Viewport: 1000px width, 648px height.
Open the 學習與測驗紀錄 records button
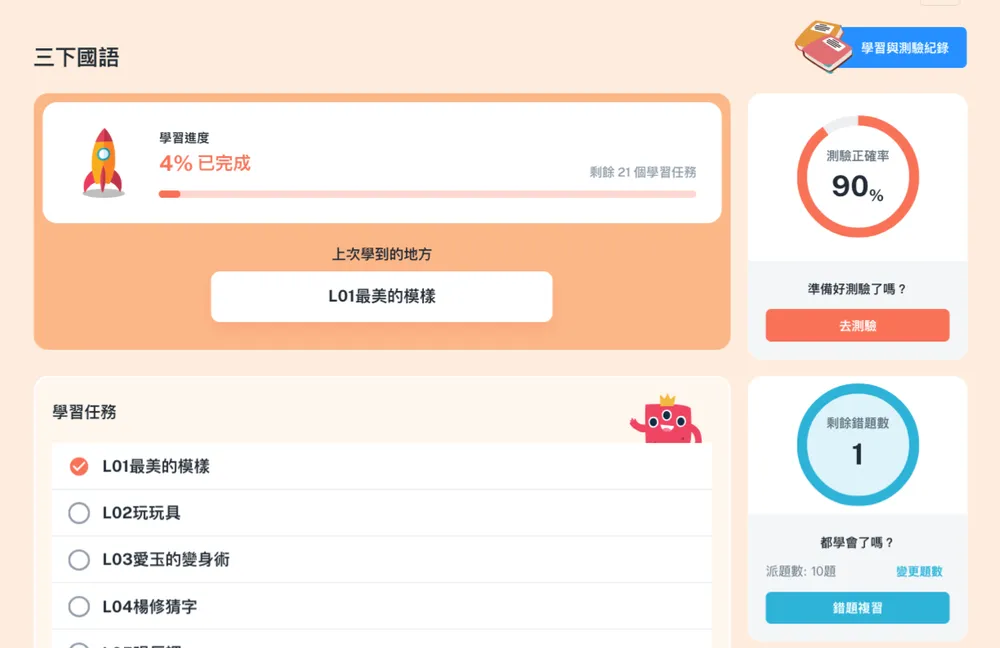coord(904,48)
